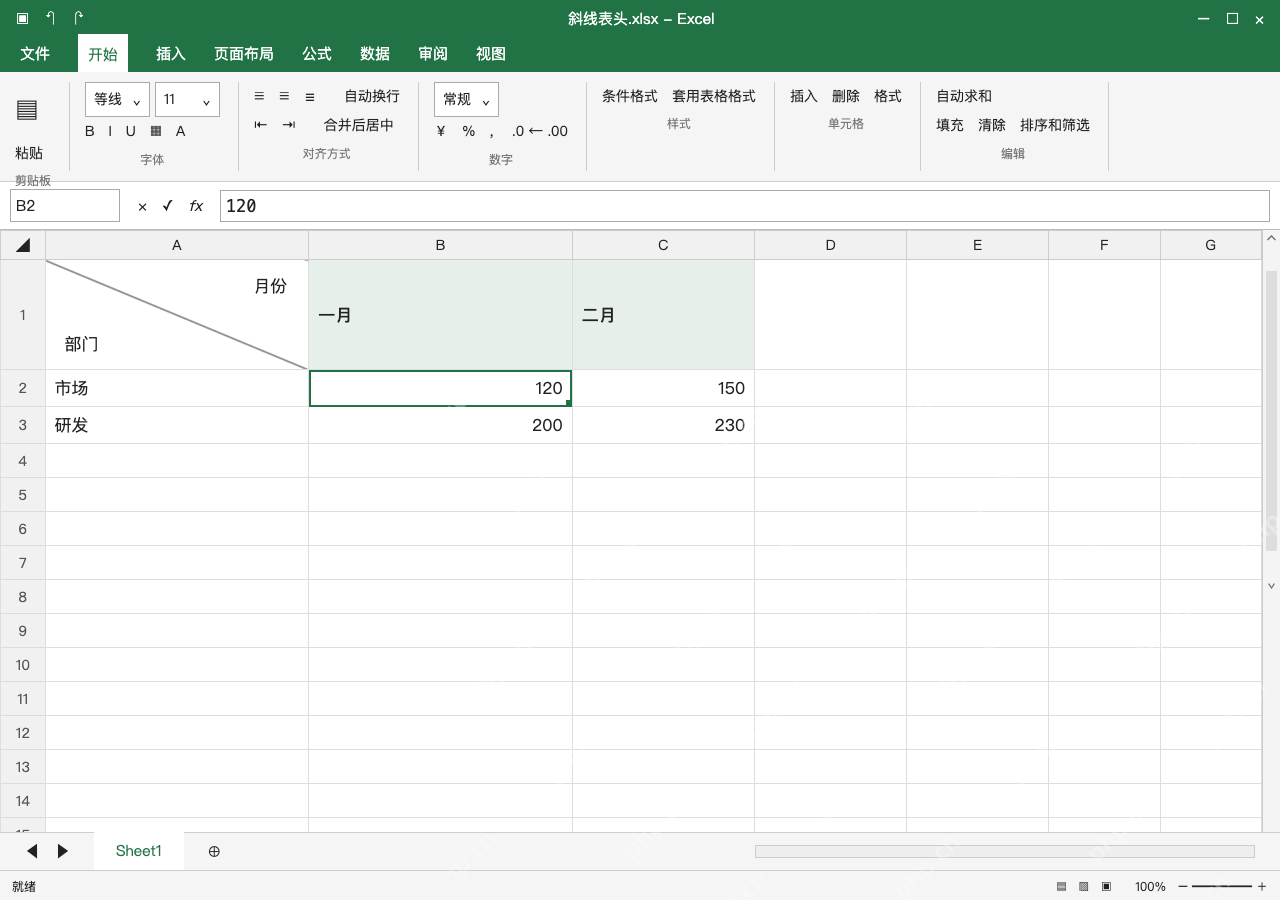The image size is (1280, 900).
Task: Confirm entry with the ✓ formula button
Action: pos(167,206)
